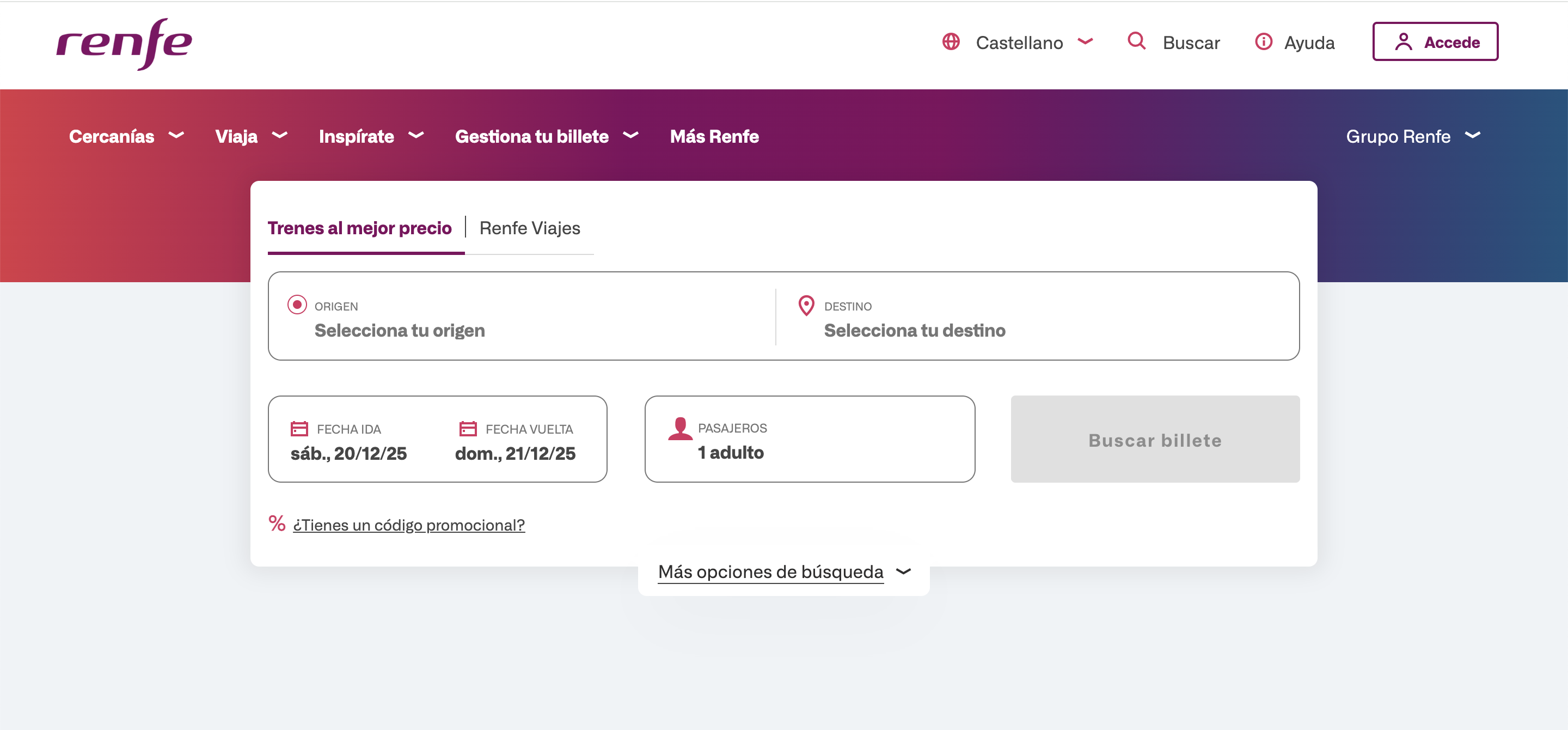1568x730 pixels.
Task: Click the percent promo code icon
Action: pyautogui.click(x=277, y=523)
